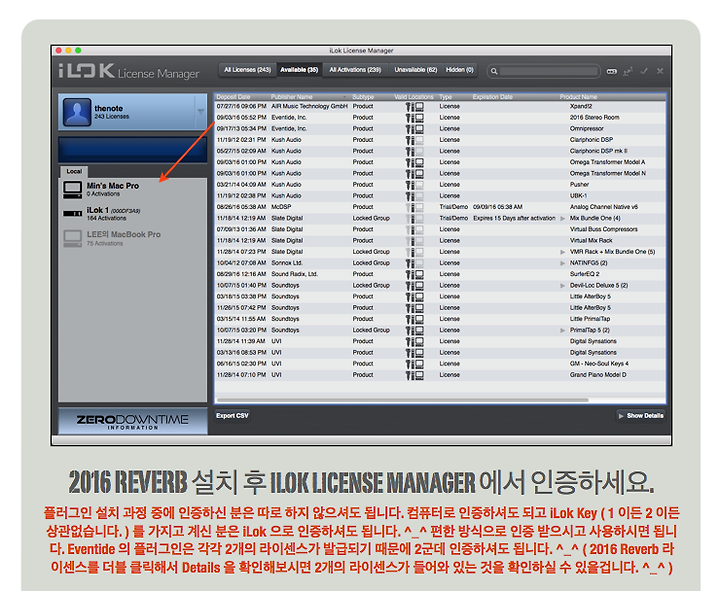This screenshot has height=591, width=720.
Task: Click the Min's Mac Pro entry text
Action: (x=112, y=189)
